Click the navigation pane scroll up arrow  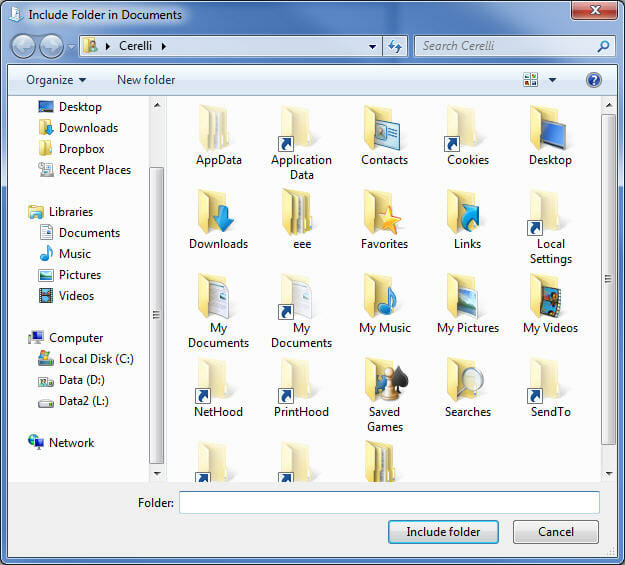coord(157,105)
